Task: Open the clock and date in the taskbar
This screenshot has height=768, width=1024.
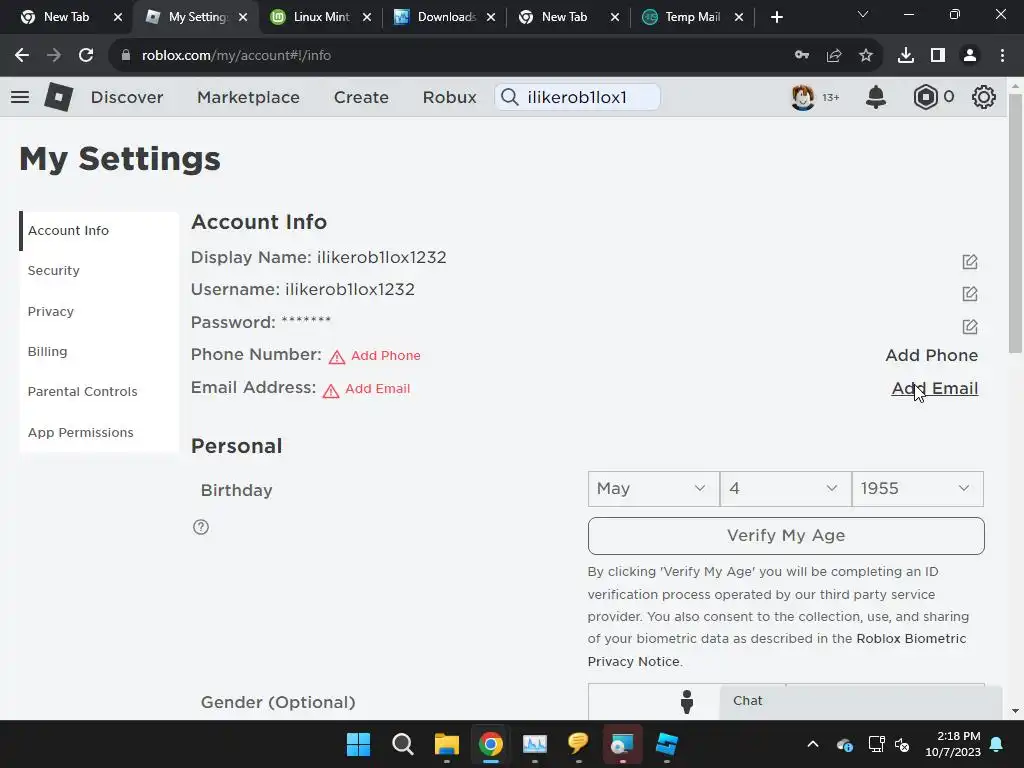Action: tap(953, 744)
